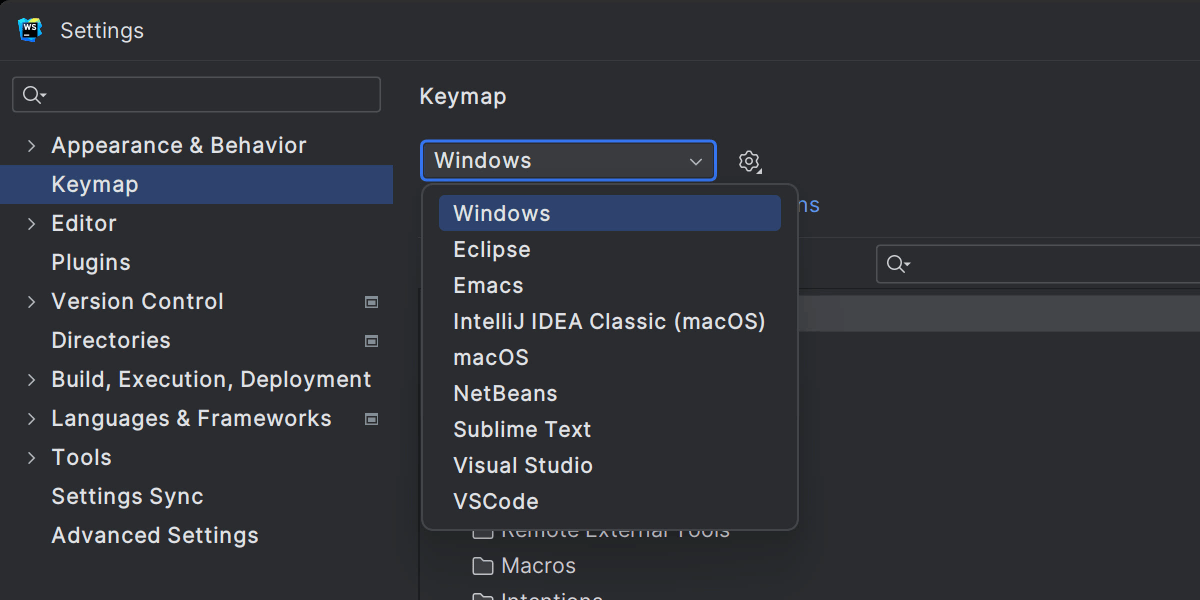Image resolution: width=1200 pixels, height=600 pixels.
Task: Focus the settings search field
Action: click(210, 95)
